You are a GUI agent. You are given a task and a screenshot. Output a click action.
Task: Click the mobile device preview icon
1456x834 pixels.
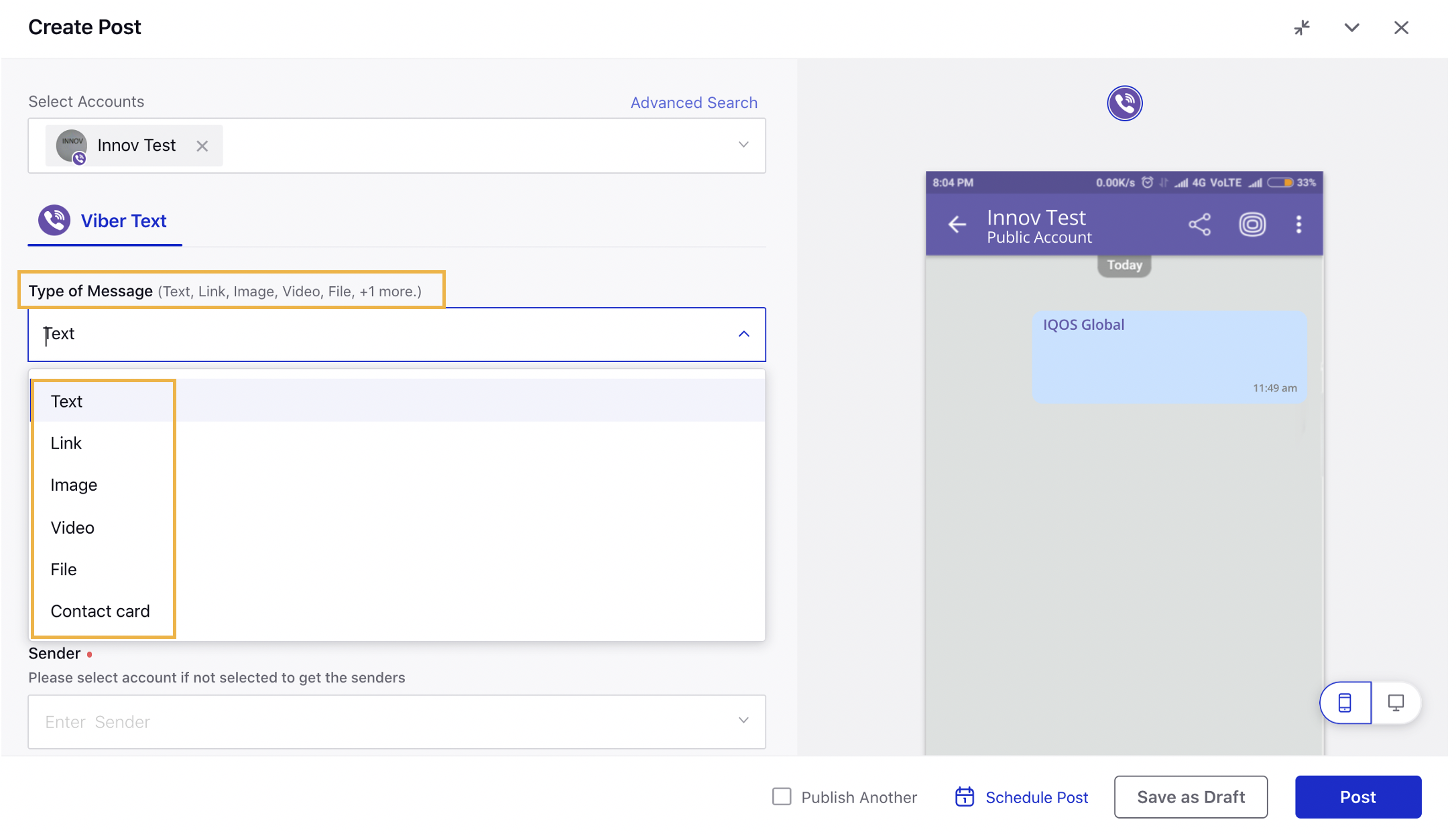coord(1345,701)
